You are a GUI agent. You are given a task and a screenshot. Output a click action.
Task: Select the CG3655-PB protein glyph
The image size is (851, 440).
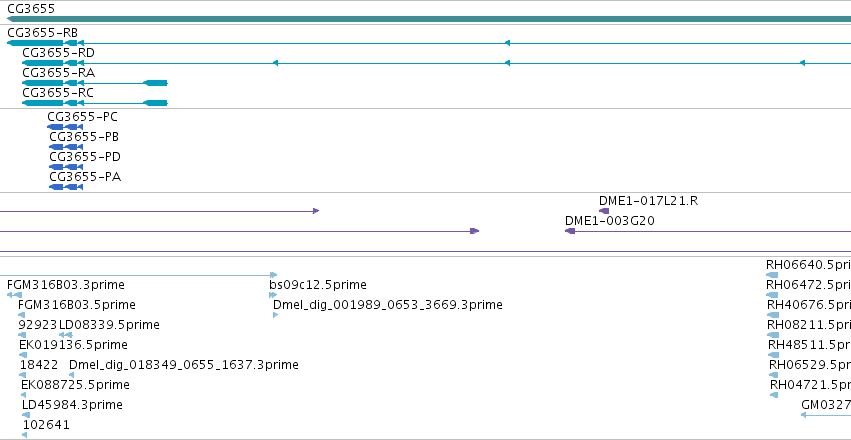[x=66, y=147]
